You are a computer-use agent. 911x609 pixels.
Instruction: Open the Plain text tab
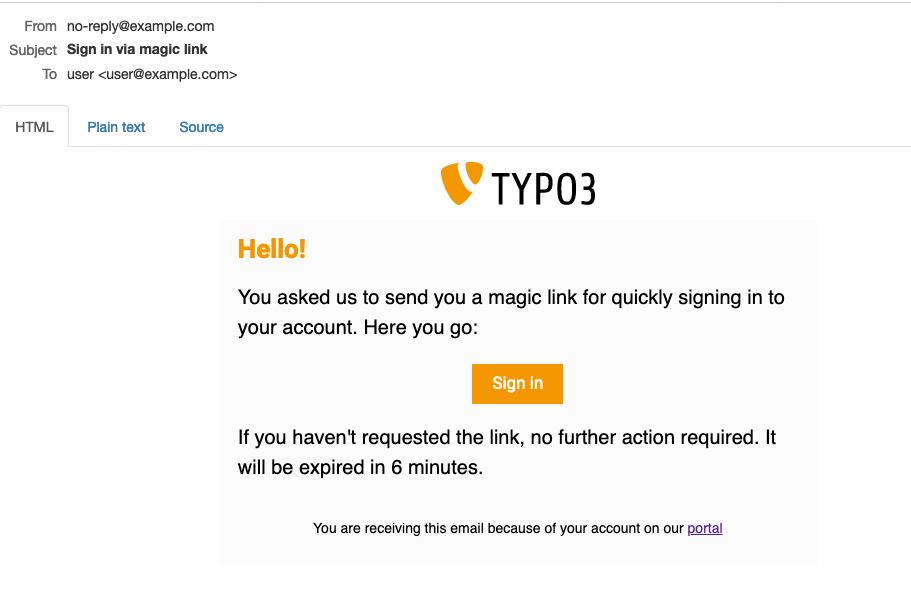pos(116,127)
